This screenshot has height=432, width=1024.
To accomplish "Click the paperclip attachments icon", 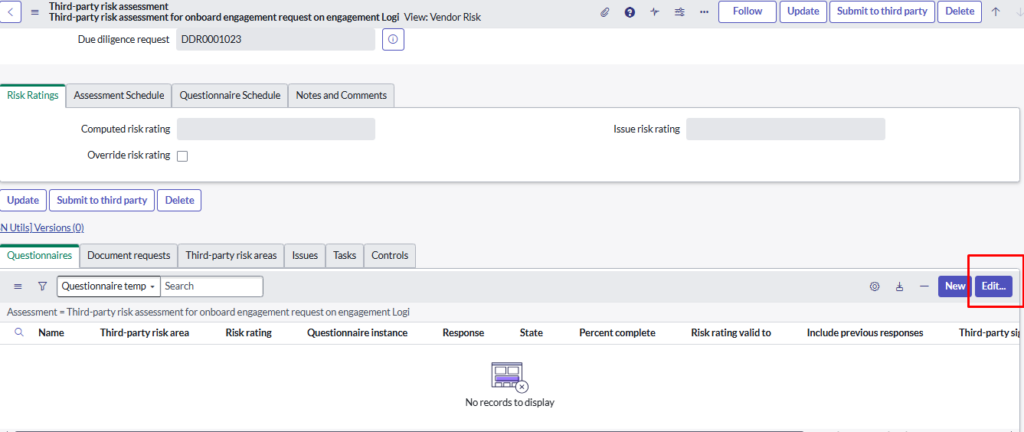I will 604,12.
